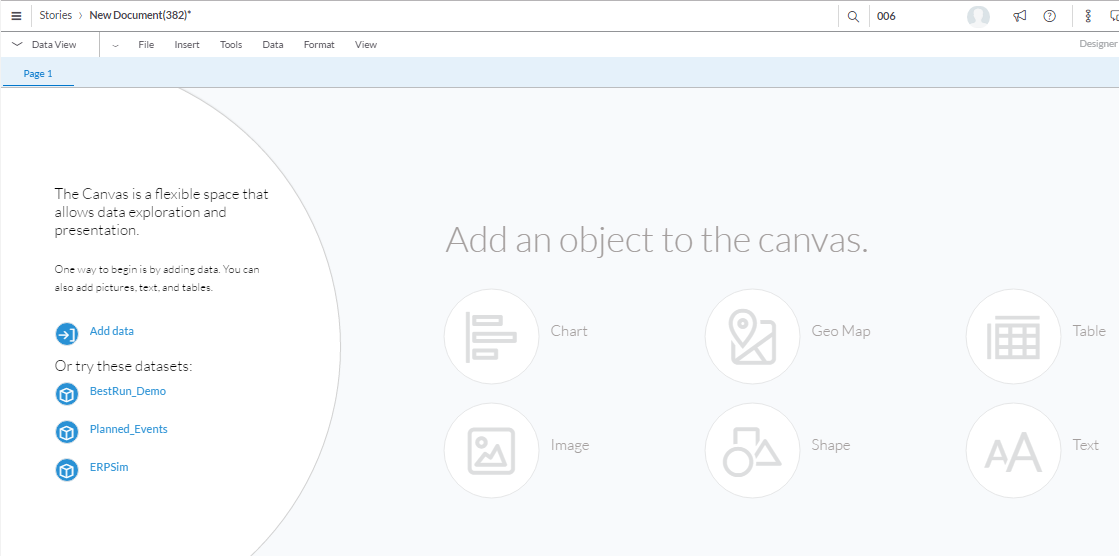
Task: Switch to Page 1 tab
Action: [x=38, y=74]
